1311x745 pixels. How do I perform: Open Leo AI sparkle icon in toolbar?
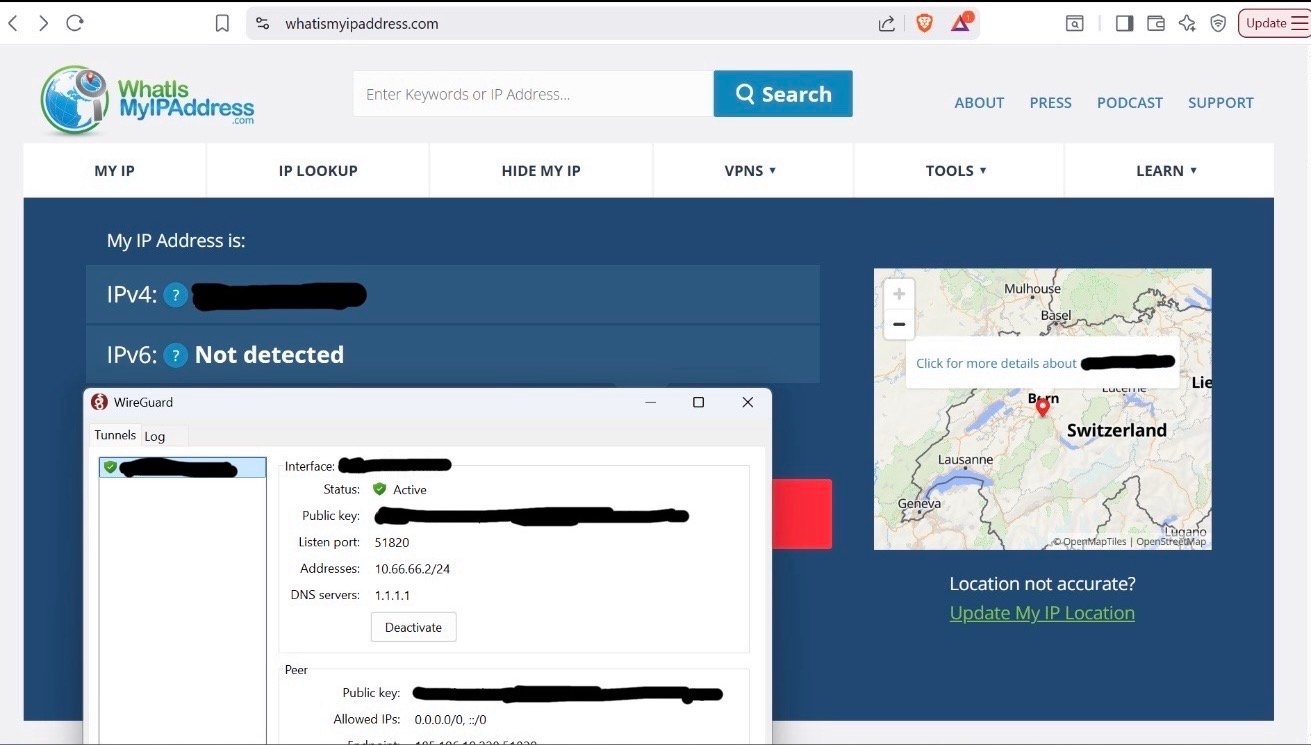point(1187,22)
